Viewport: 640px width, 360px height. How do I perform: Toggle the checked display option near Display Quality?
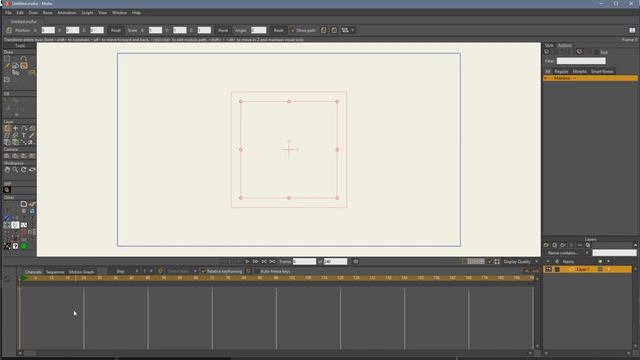(490, 262)
